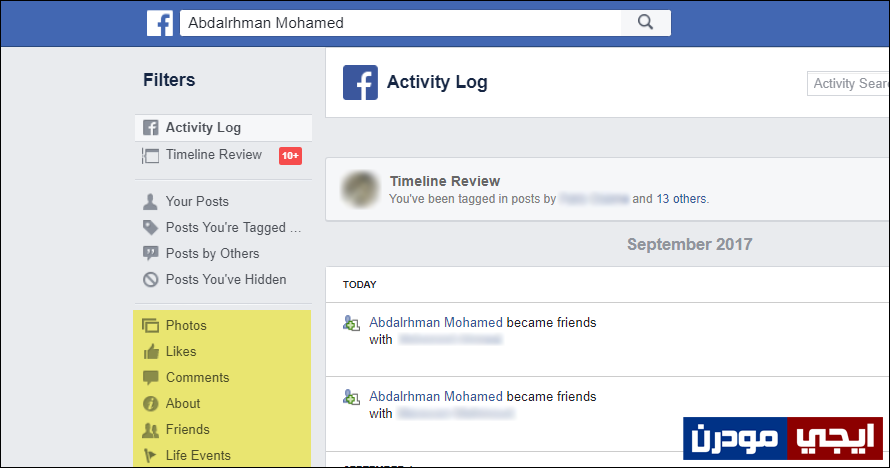Click the 10+ Timeline Review badge
Screen dimensions: 890x468
point(290,155)
